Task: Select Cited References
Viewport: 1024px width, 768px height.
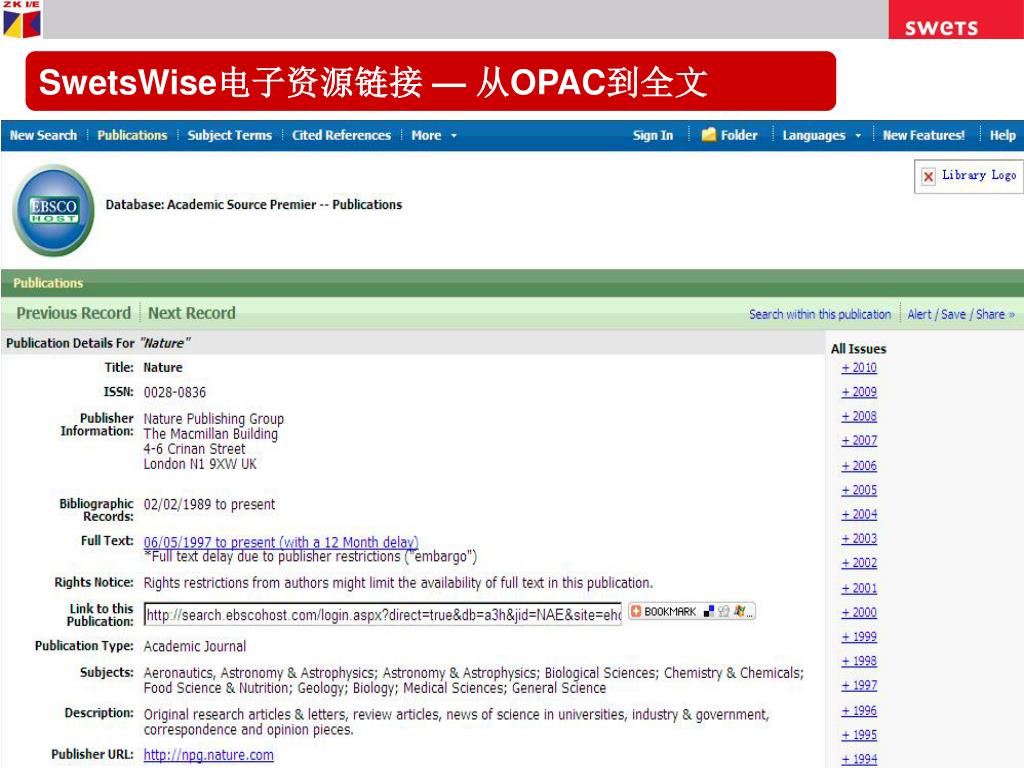Action: point(341,135)
